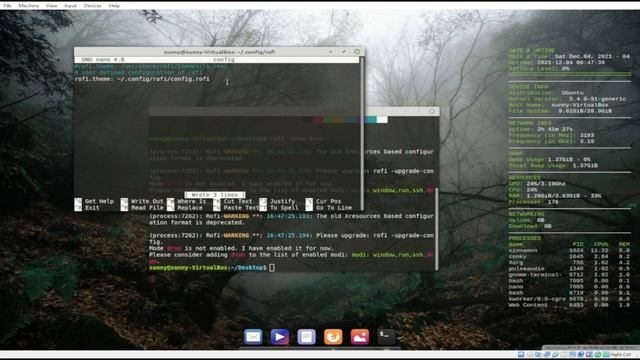Click the Desktop terminal's vertical scrollbar
The height and width of the screenshot is (360, 640).
coord(437,229)
